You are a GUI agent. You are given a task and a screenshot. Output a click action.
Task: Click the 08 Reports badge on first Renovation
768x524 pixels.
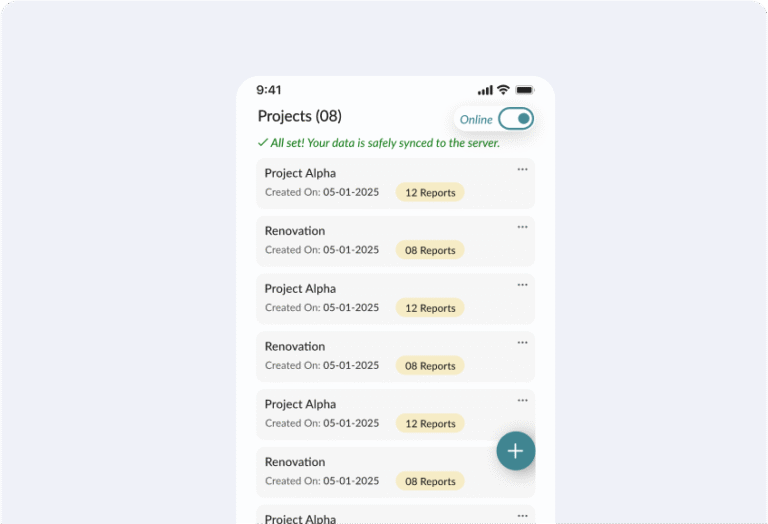[x=430, y=250]
